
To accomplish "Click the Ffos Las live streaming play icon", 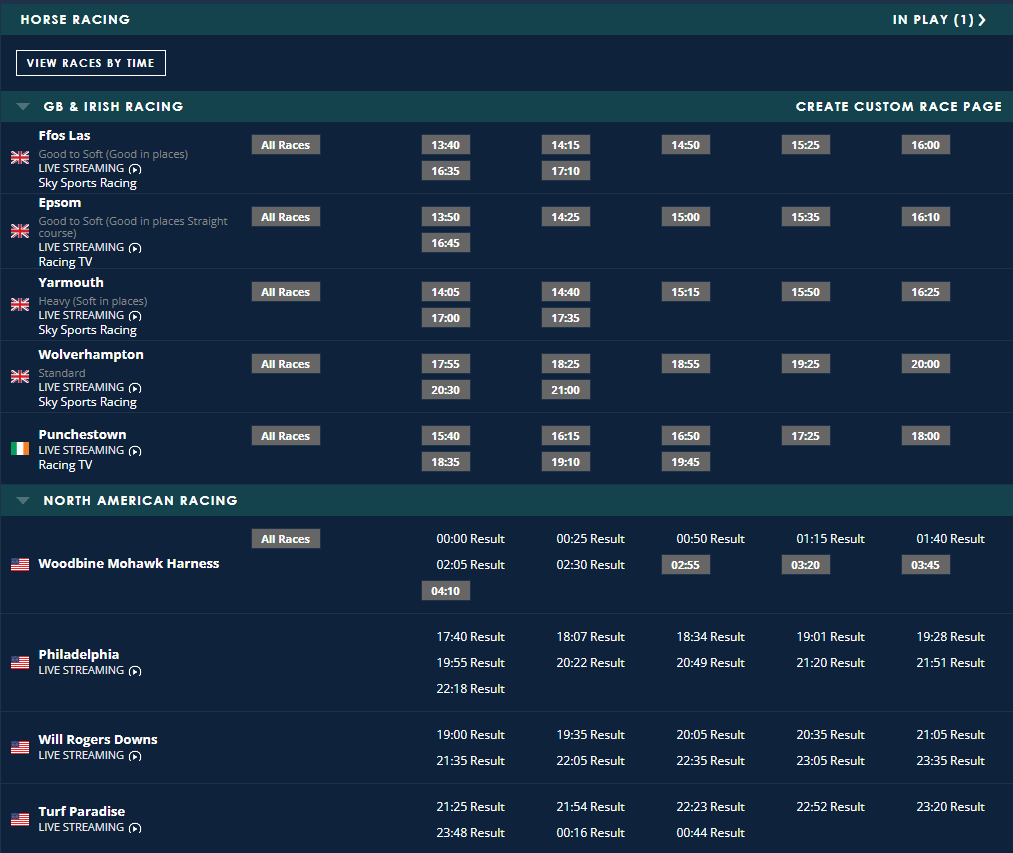I will (x=135, y=169).
